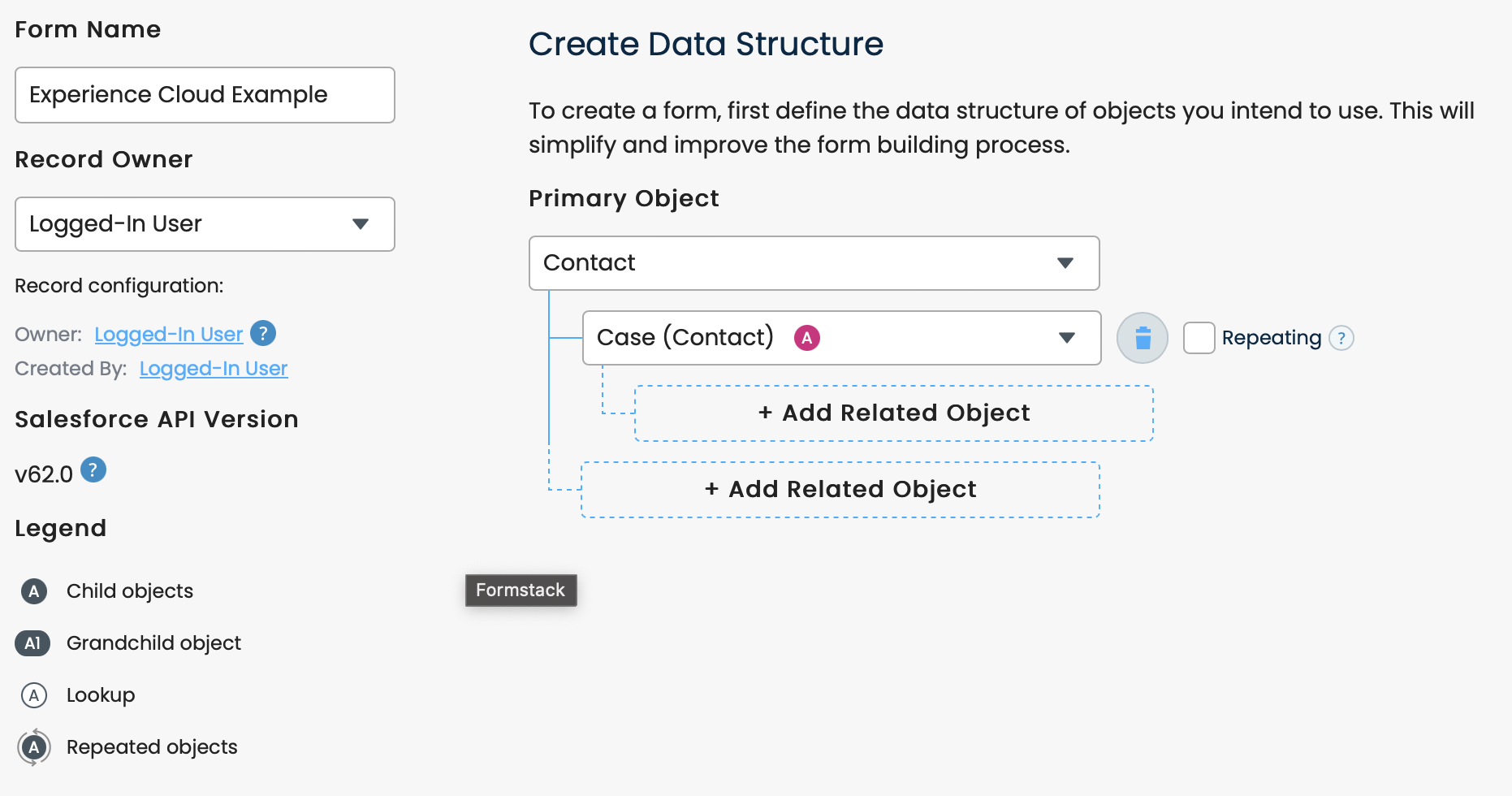Open the Record Owner dropdown
The image size is (1512, 796).
click(x=205, y=224)
